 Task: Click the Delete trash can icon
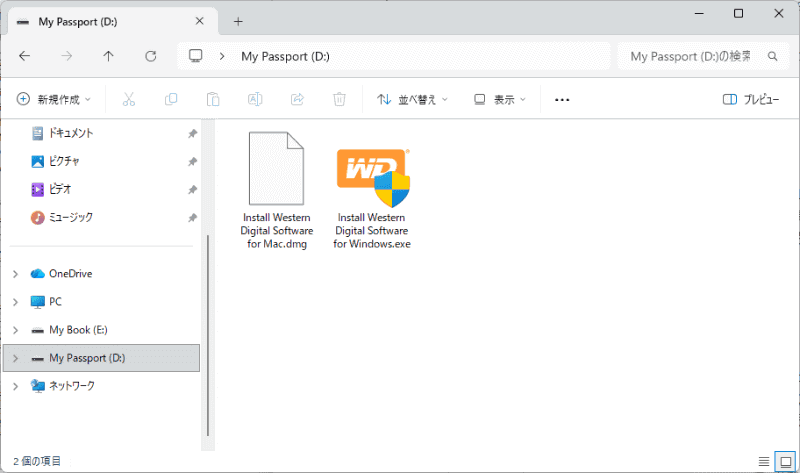pyautogui.click(x=339, y=99)
